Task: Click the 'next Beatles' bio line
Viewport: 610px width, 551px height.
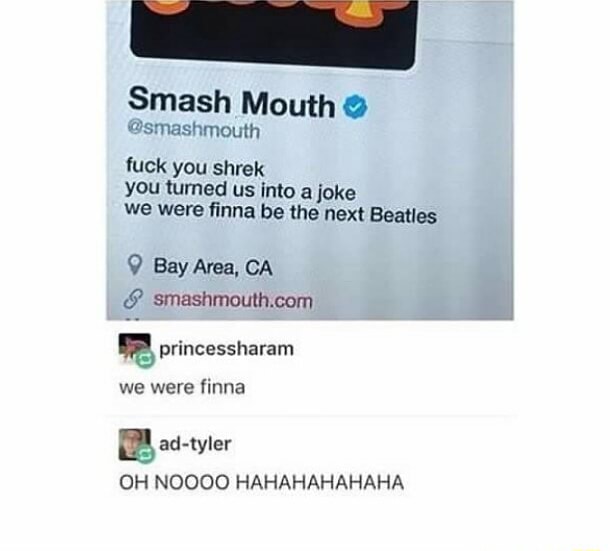Action: pos(280,213)
